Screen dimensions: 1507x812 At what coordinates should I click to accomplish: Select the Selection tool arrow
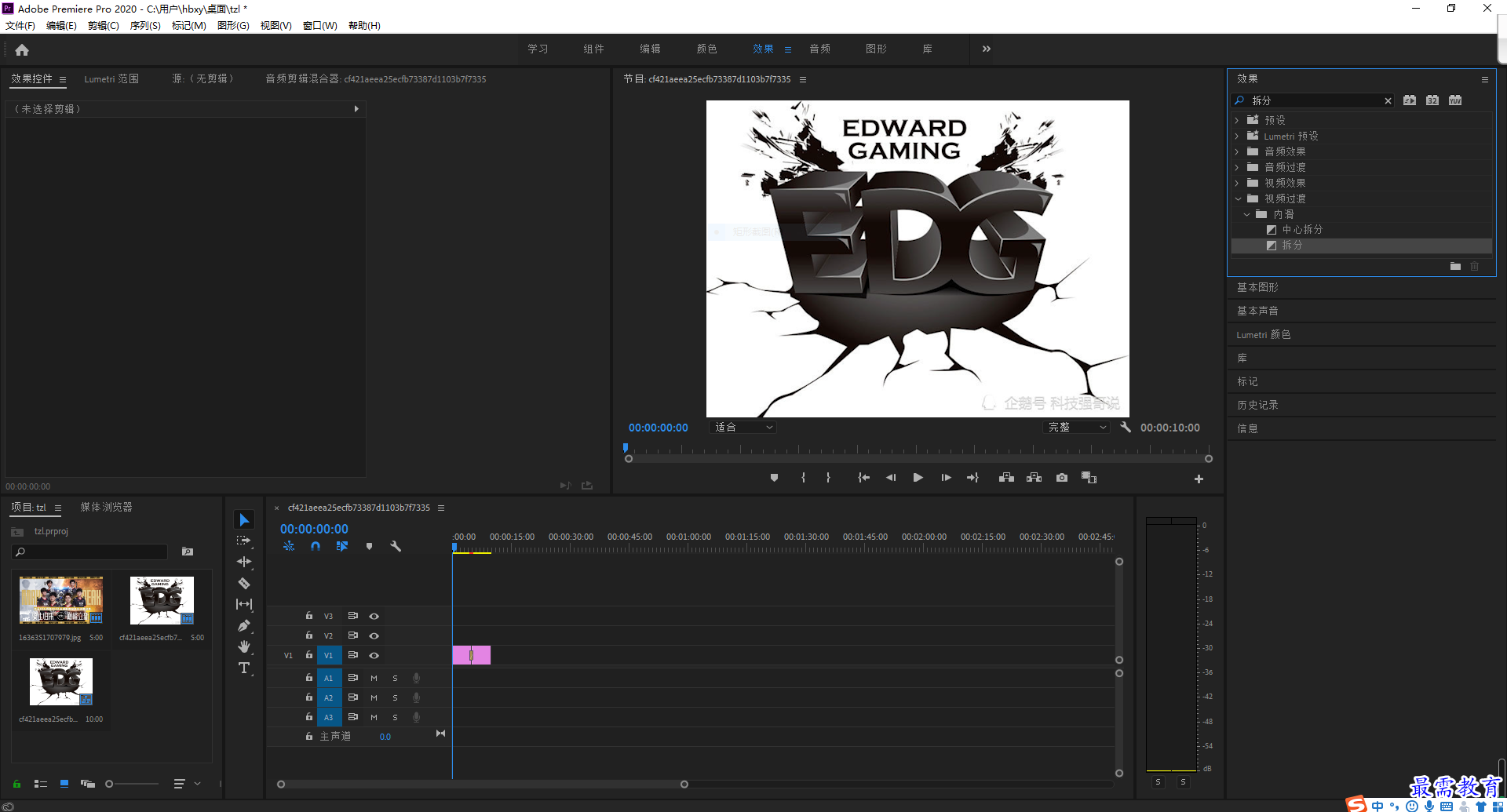(x=244, y=520)
